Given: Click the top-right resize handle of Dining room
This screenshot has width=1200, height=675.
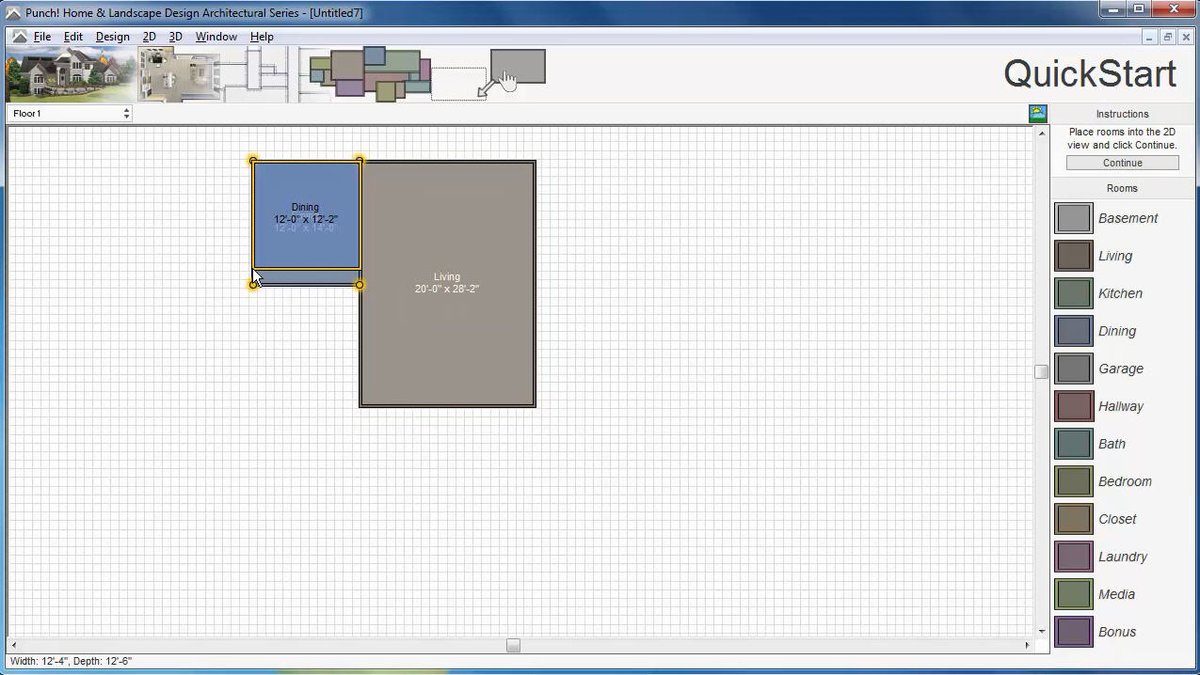Looking at the screenshot, I should point(360,161).
